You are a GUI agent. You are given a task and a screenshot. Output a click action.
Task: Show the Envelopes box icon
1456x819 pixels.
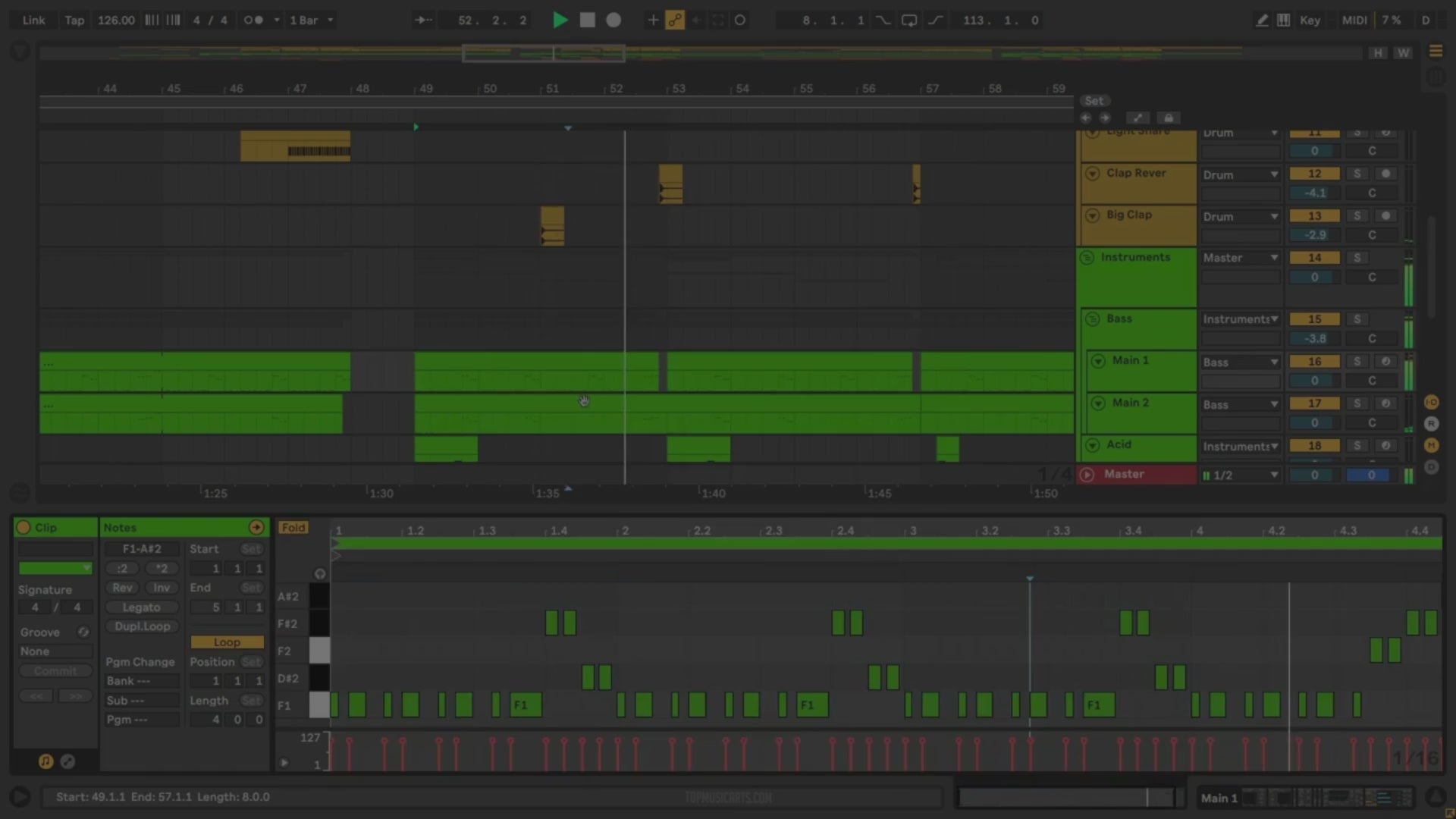point(67,761)
